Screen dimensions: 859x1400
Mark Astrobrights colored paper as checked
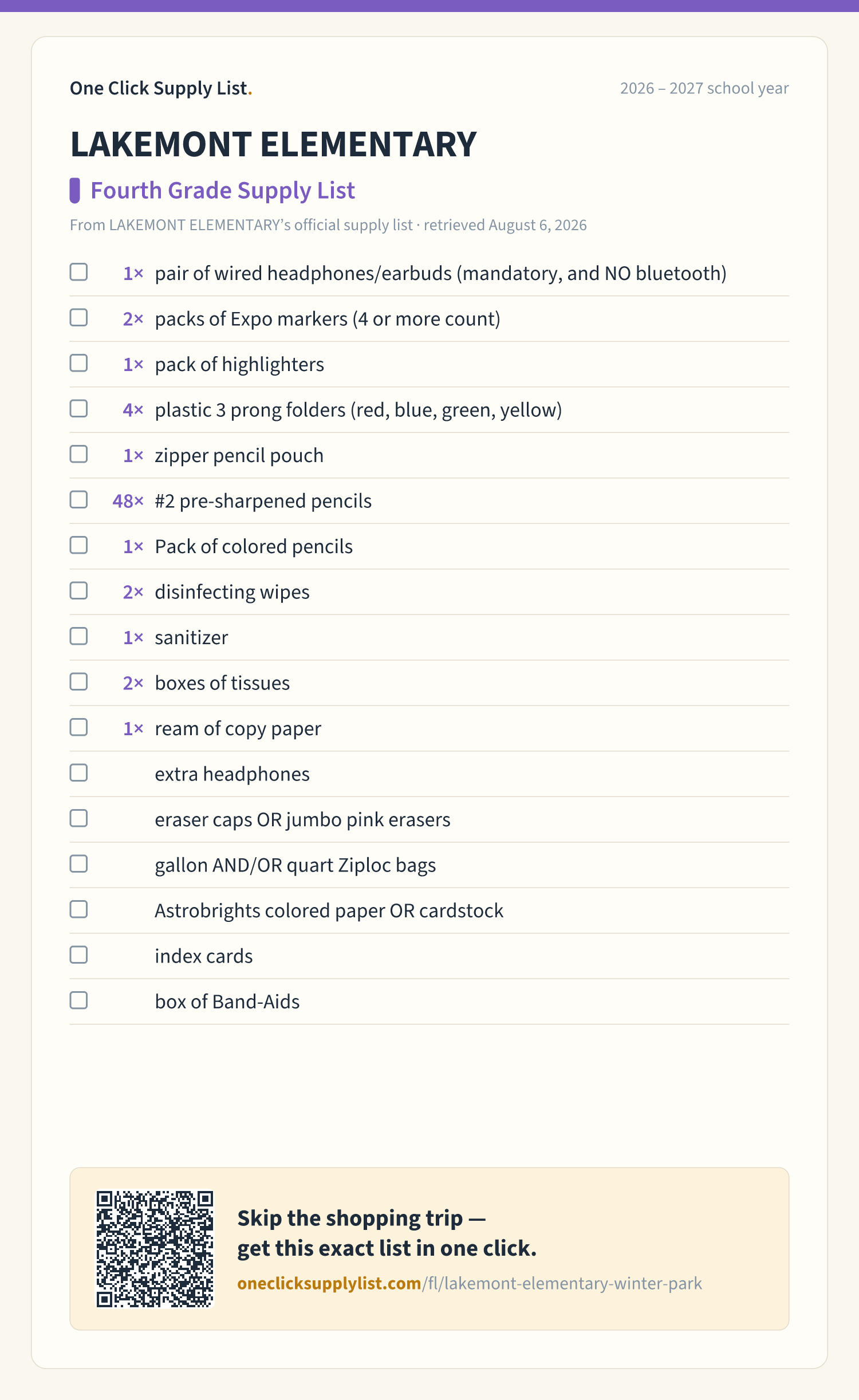[78, 909]
